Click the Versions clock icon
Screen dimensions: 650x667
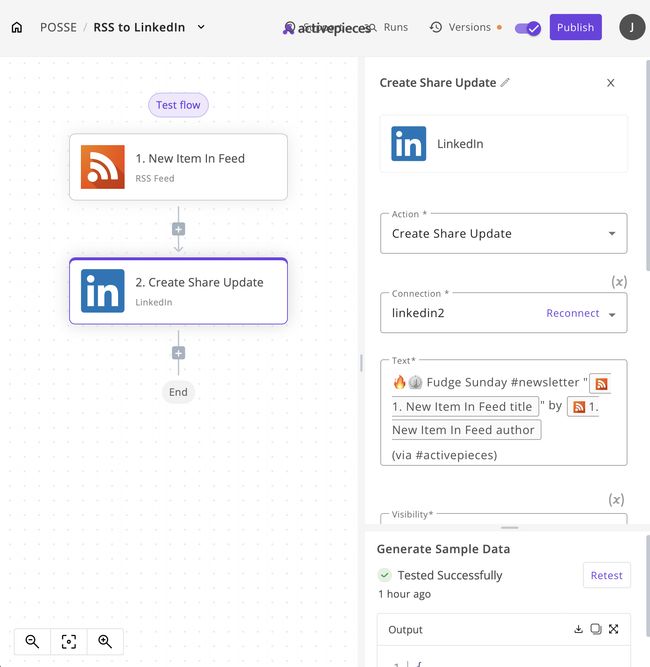[x=436, y=27]
